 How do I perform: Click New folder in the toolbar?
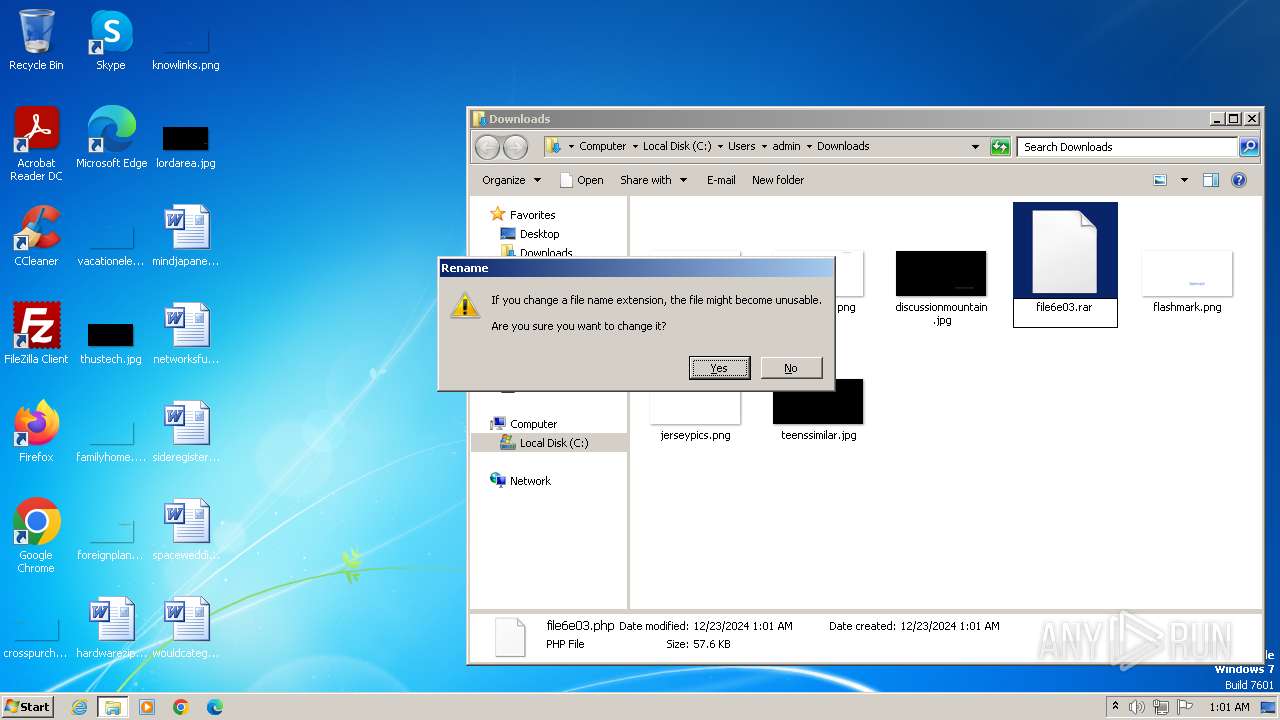pyautogui.click(x=778, y=180)
